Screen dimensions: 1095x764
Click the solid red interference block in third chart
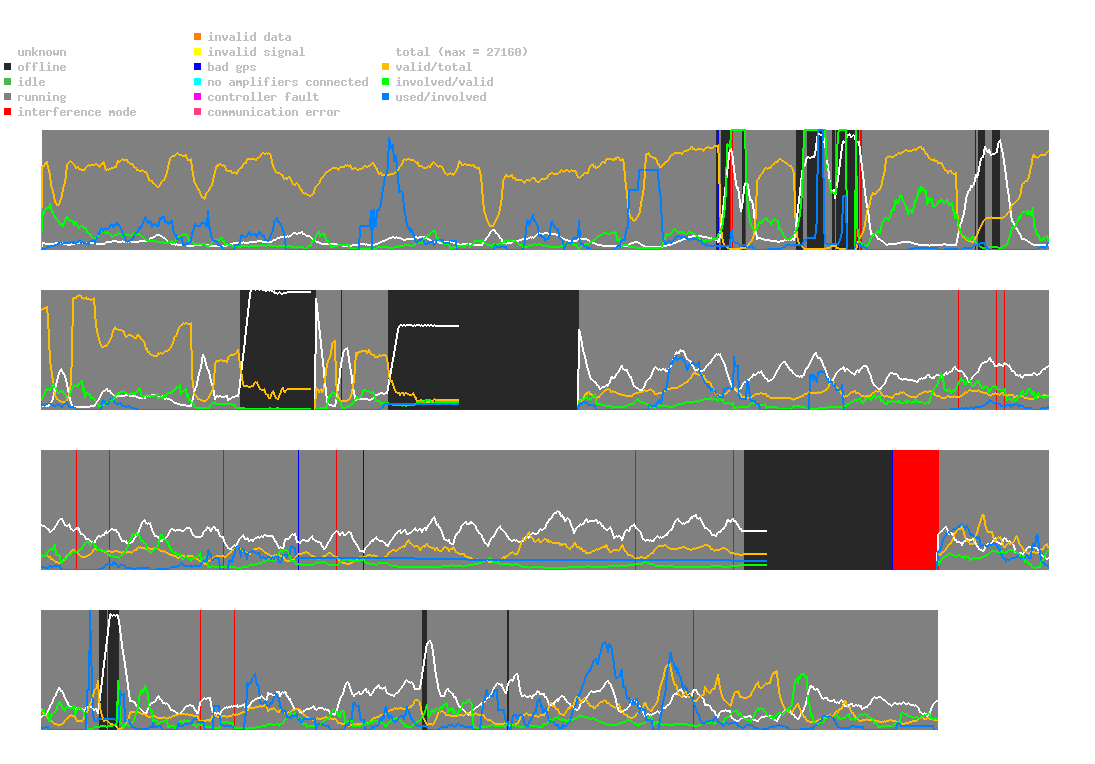coord(916,510)
